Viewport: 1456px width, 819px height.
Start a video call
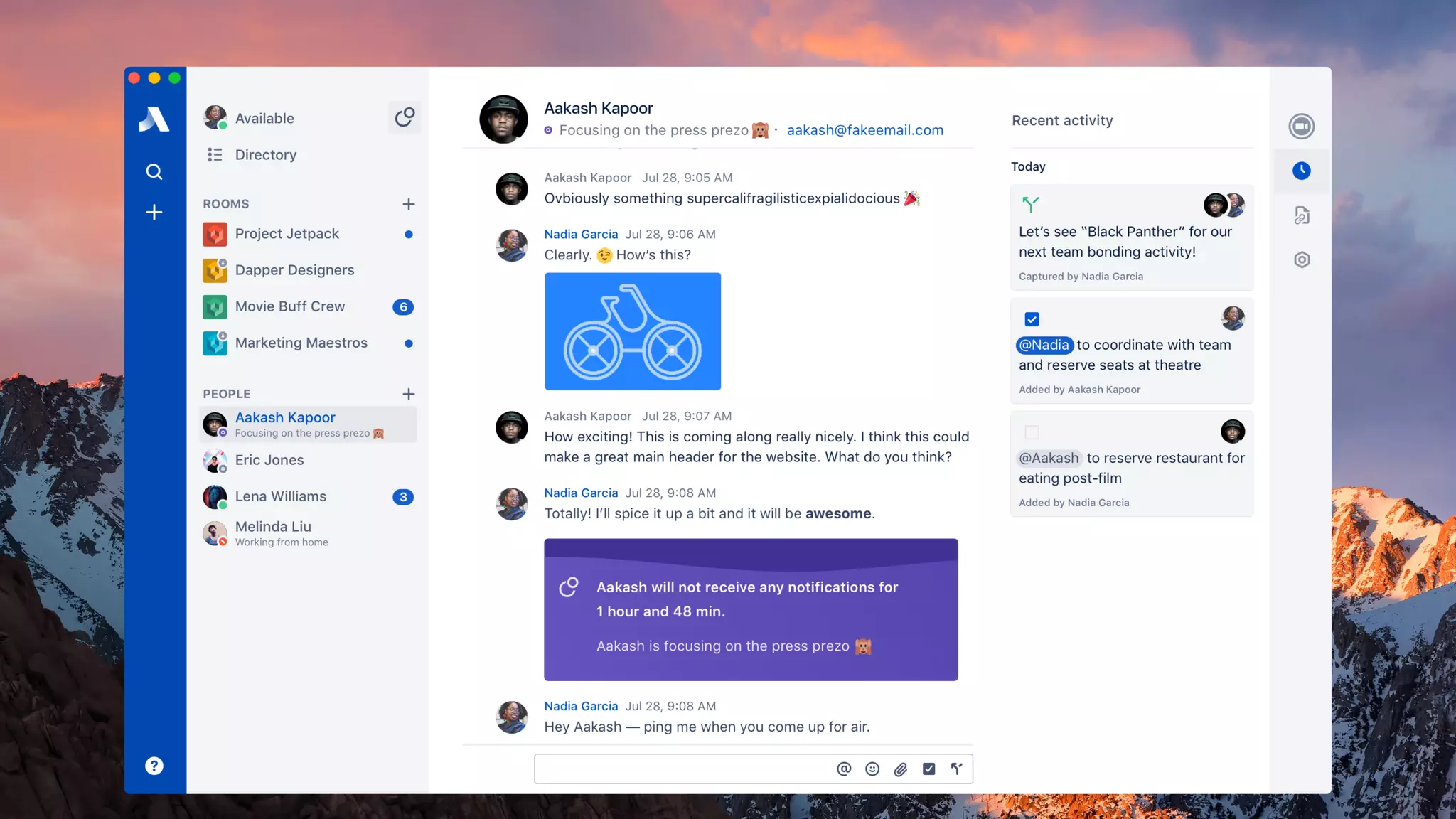pos(1301,127)
